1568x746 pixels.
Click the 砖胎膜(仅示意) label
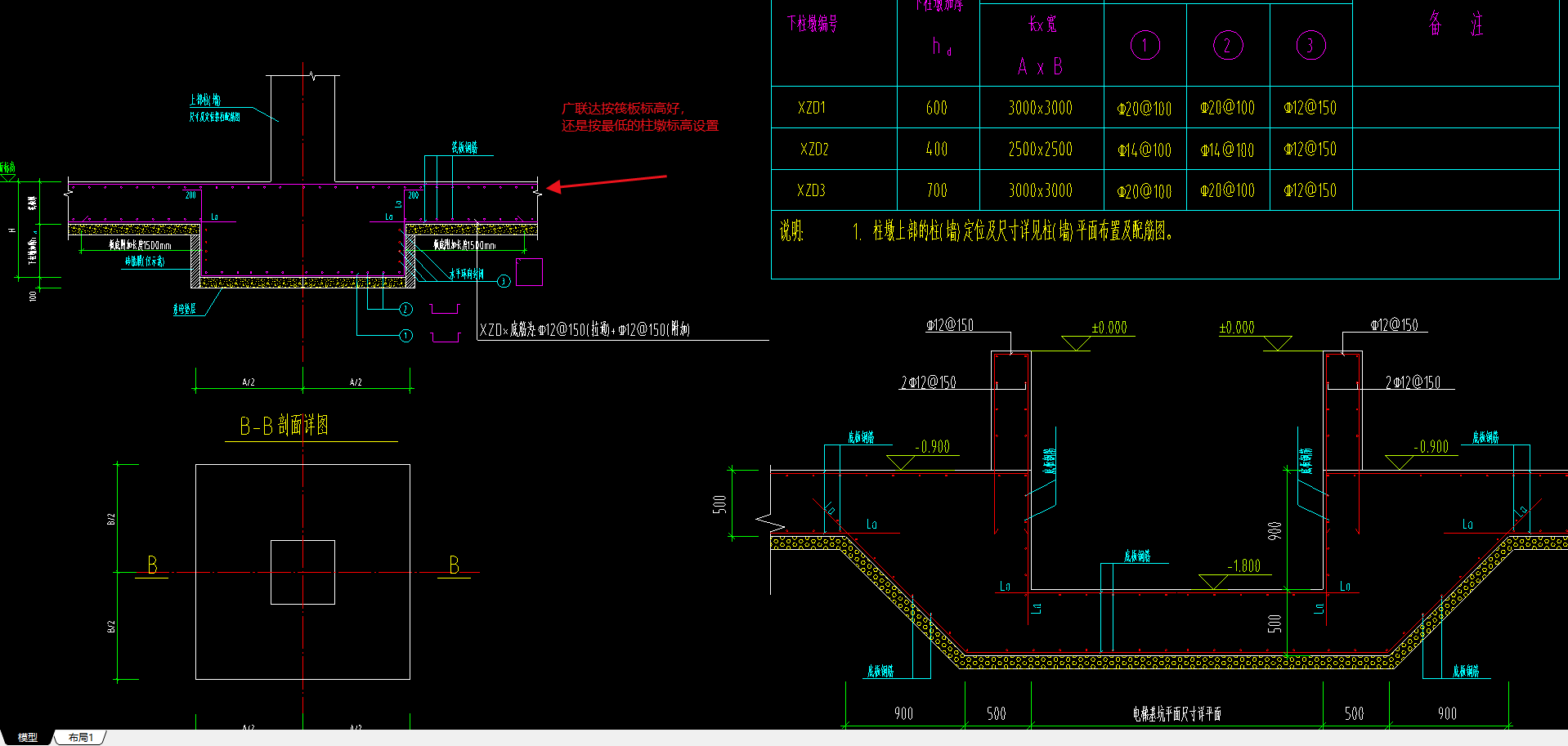click(x=145, y=261)
